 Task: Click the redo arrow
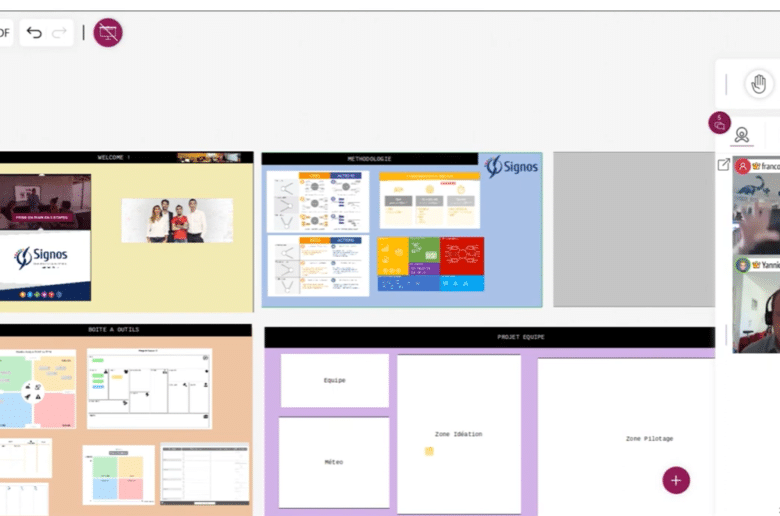(59, 33)
